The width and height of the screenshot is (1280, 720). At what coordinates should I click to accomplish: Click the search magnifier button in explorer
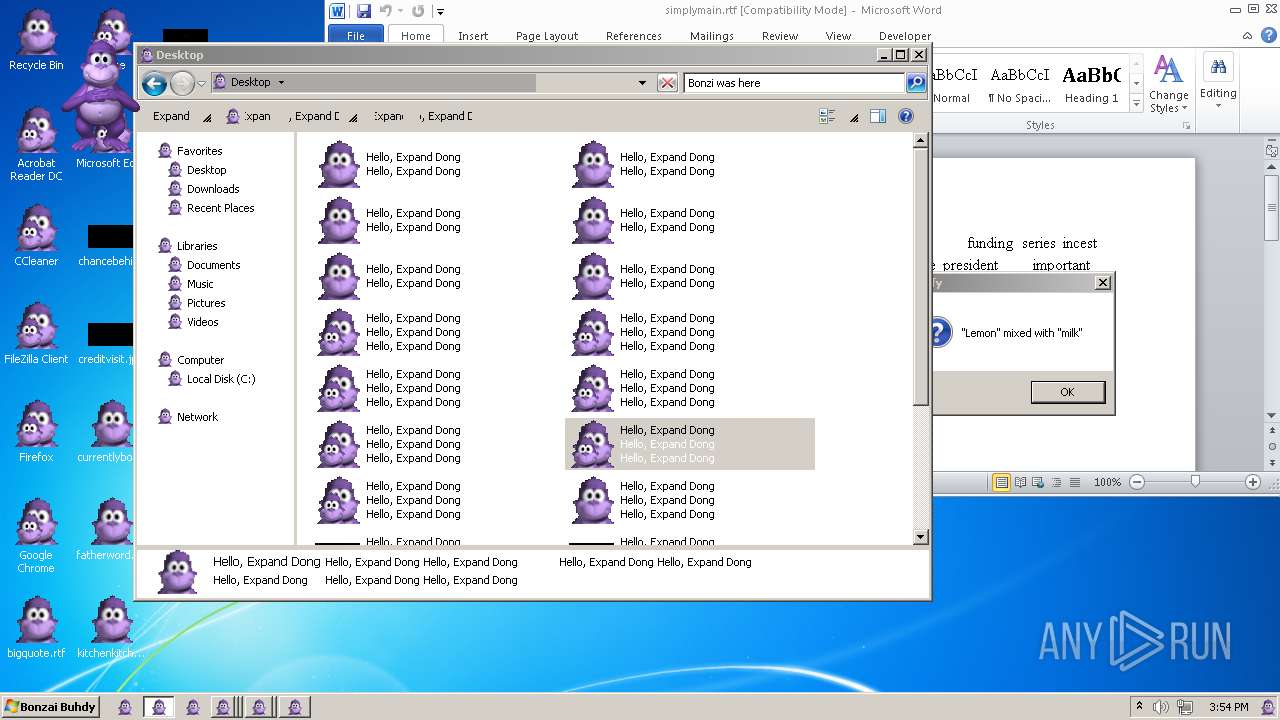coord(916,83)
